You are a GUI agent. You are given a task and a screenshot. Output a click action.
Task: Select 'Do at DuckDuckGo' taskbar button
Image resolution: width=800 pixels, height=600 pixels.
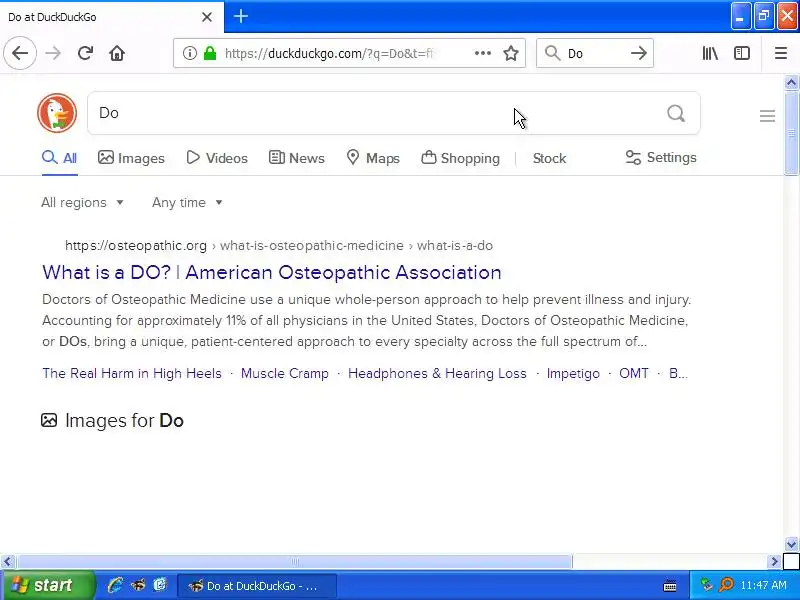257,586
